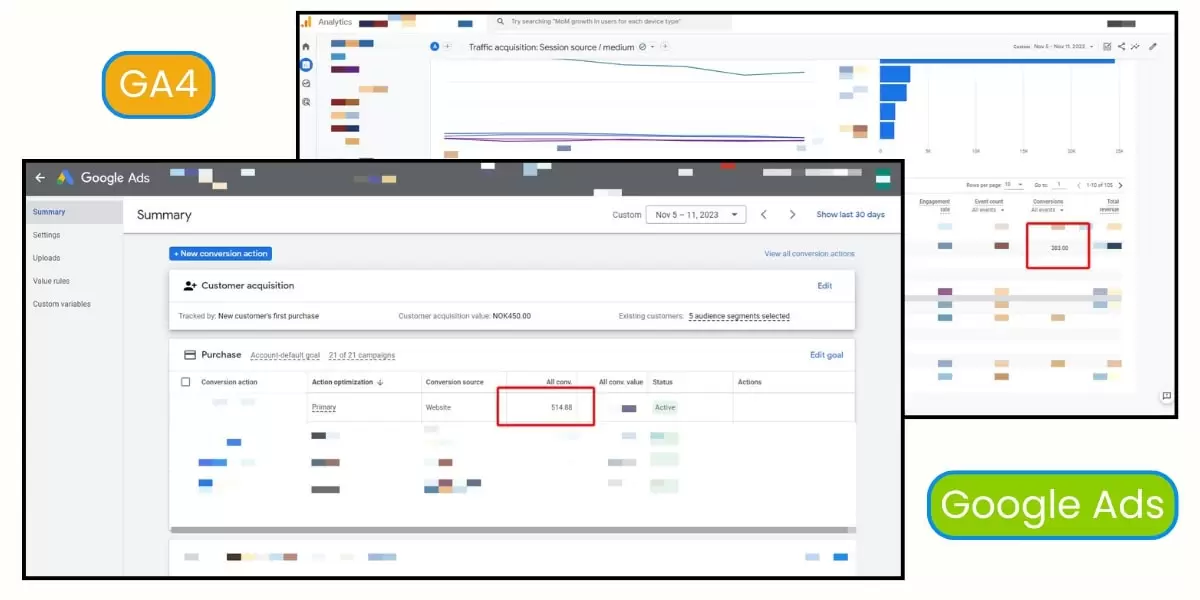Click the check-circle icon after the report title
Viewport: 1200px width, 600px height.
click(642, 47)
